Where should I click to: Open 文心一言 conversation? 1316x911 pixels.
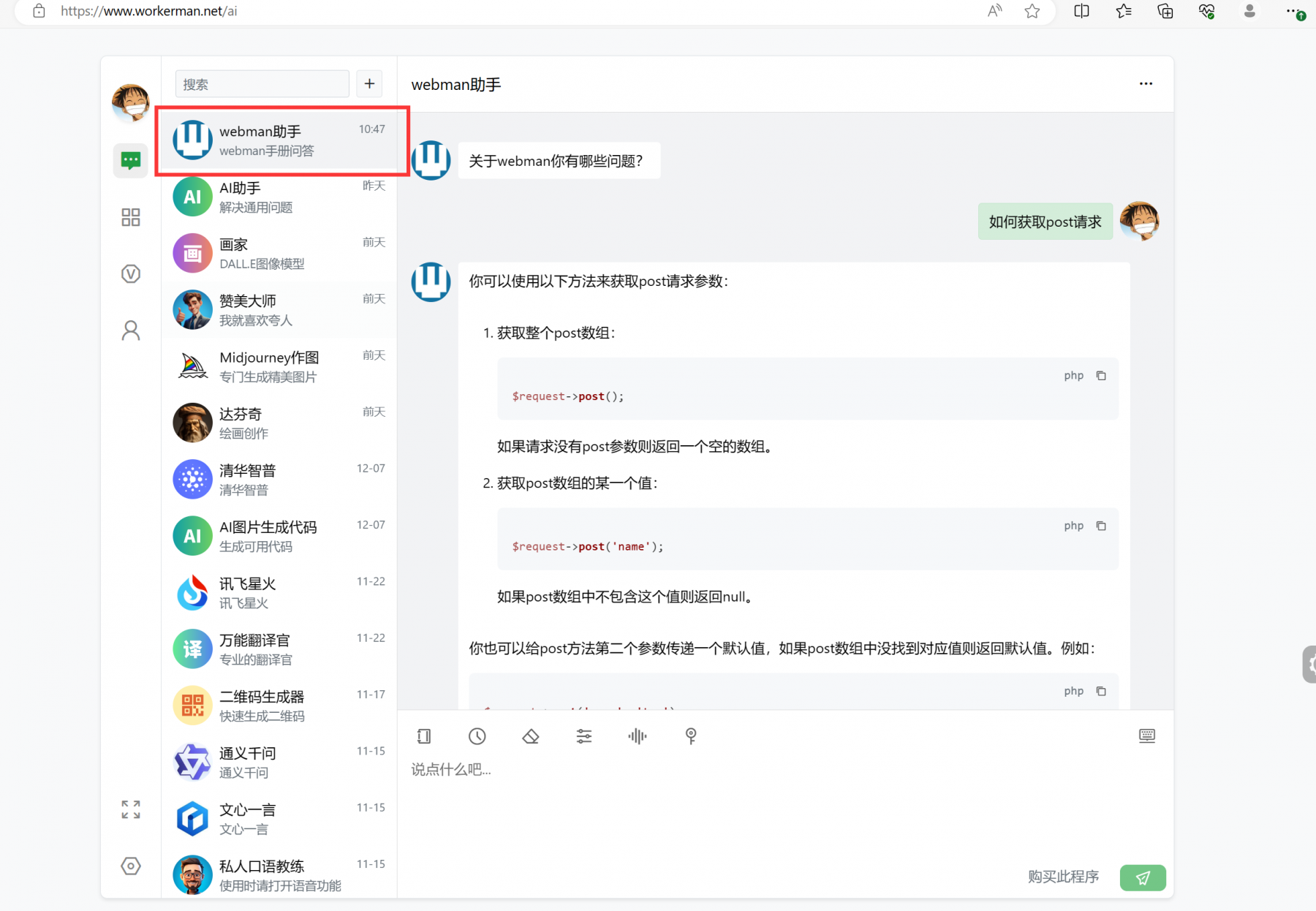coord(279,819)
